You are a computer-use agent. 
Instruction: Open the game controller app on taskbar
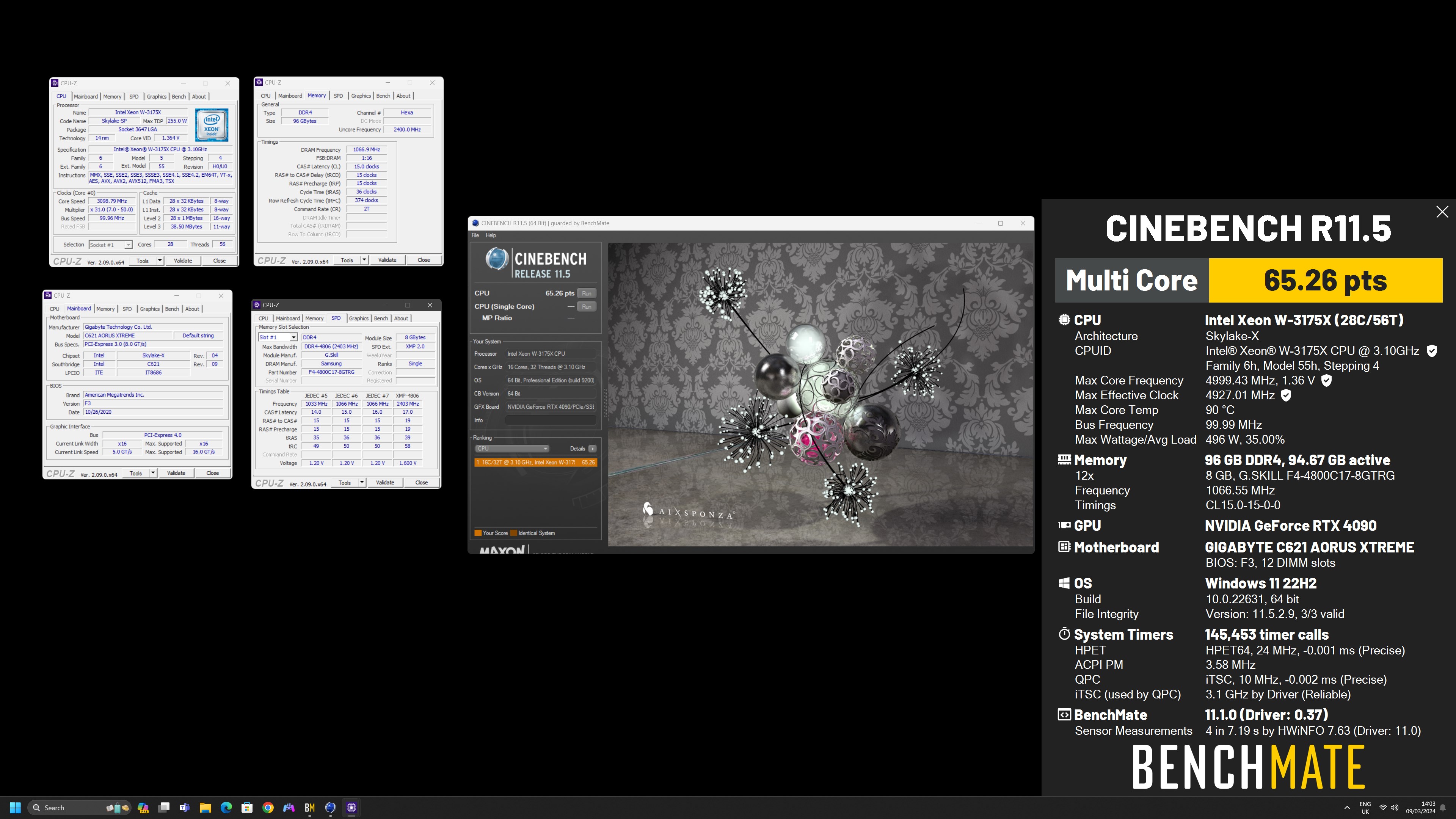point(289,807)
